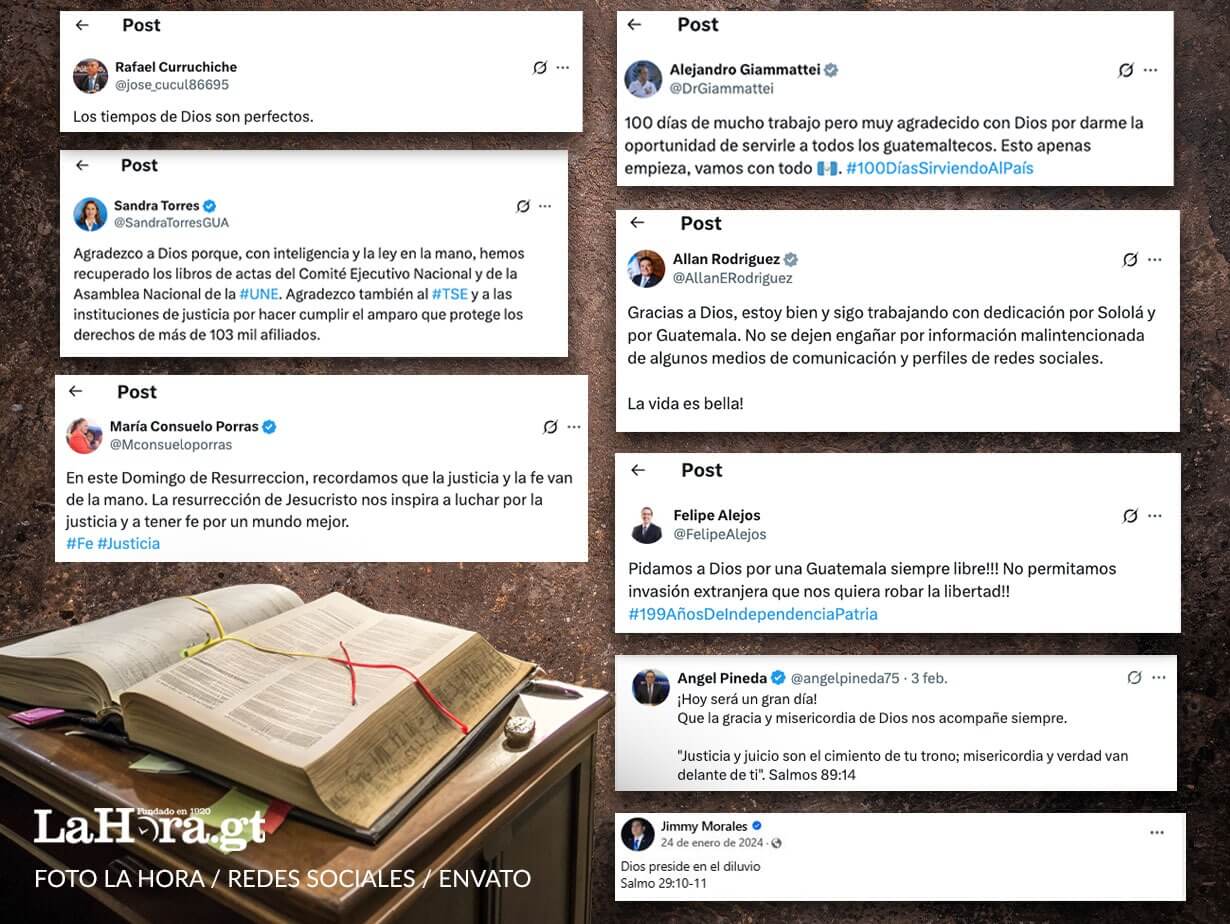
Task: Click Grok icon on Felipe Alejos post
Action: [x=1130, y=516]
